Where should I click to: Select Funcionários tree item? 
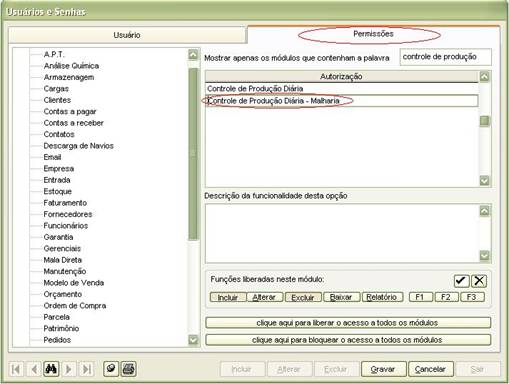pyautogui.click(x=66, y=225)
